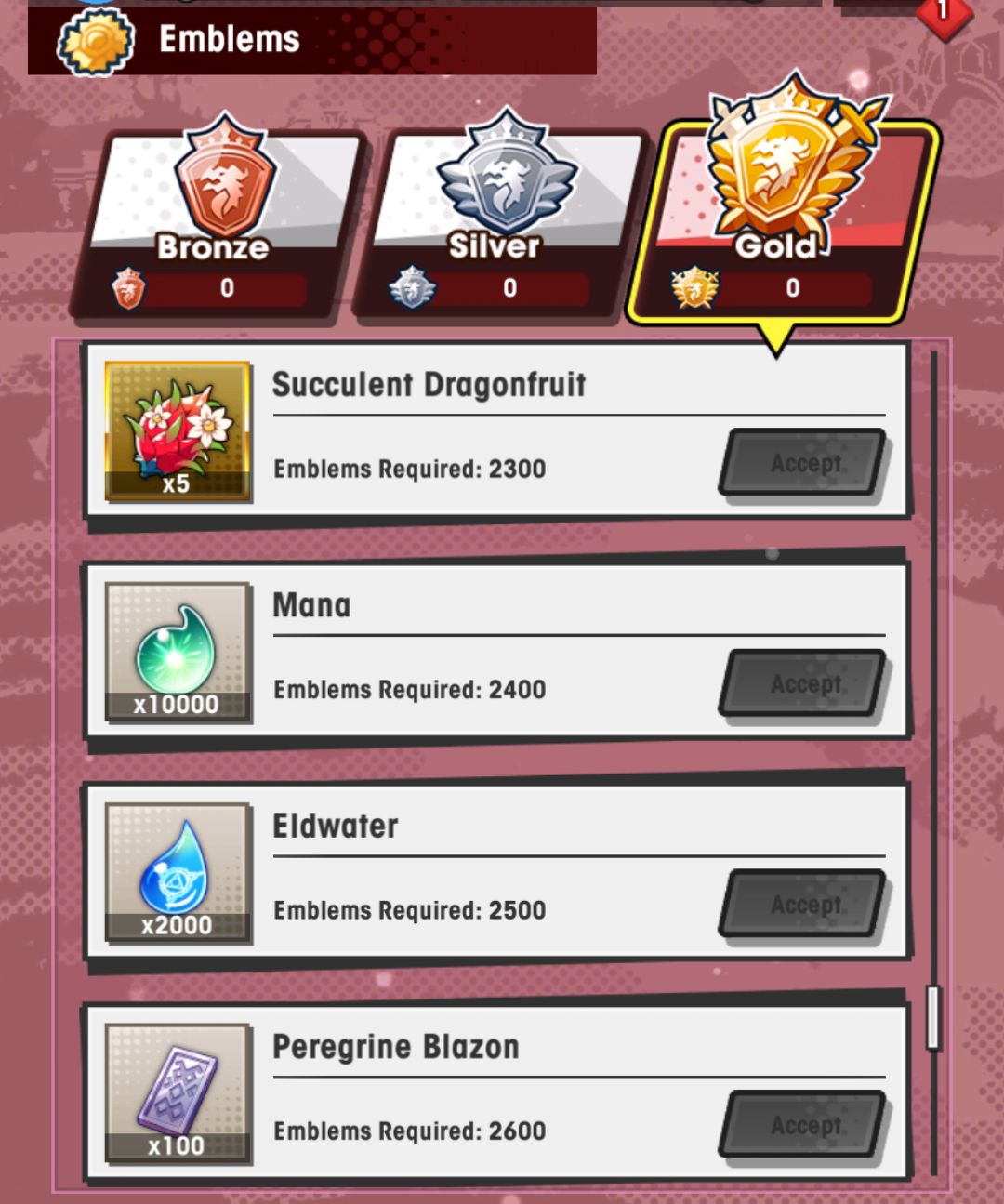Tap the Peregrine Blazon x100 card icon
Viewport: 1004px width, 1204px height.
click(x=177, y=1093)
